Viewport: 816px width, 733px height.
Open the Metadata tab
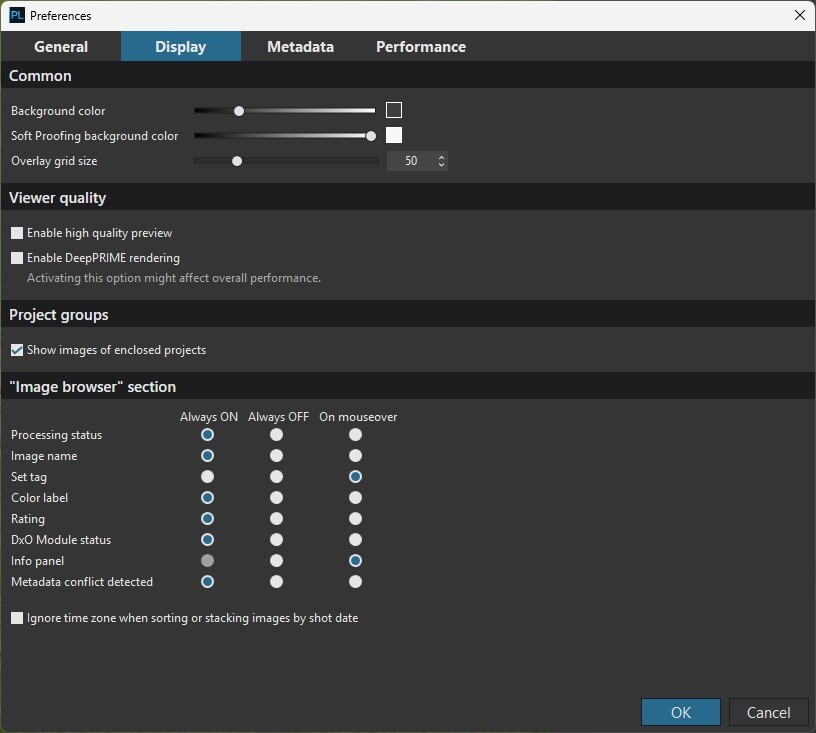coord(300,47)
